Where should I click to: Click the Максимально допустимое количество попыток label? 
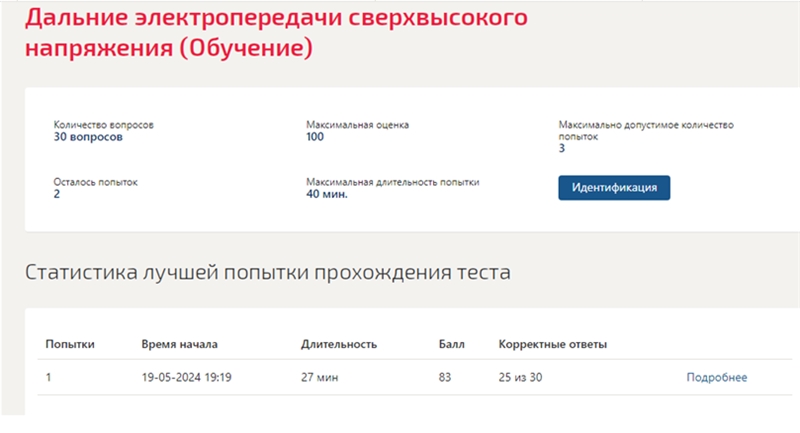645,131
